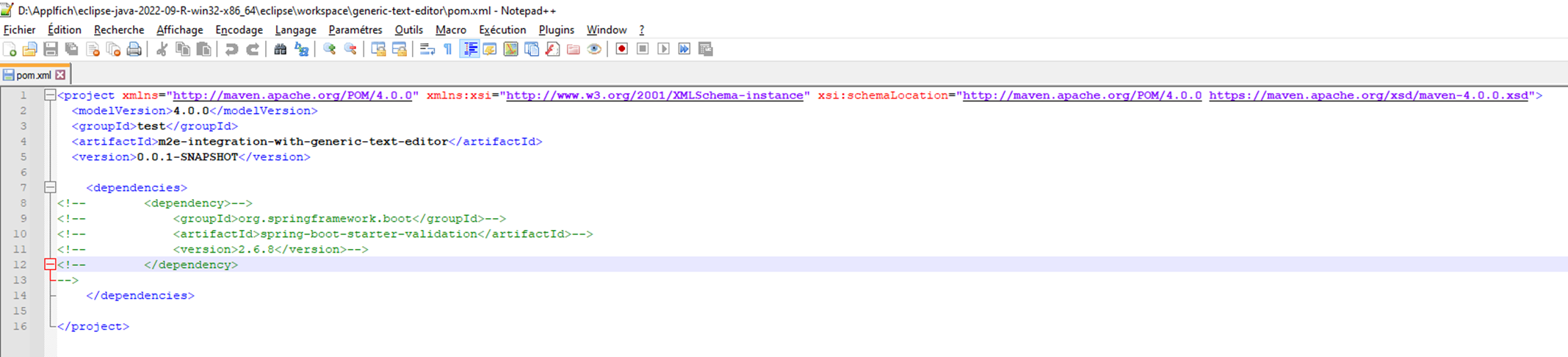Open the Exécution menu
The image size is (1568, 357).
click(502, 30)
